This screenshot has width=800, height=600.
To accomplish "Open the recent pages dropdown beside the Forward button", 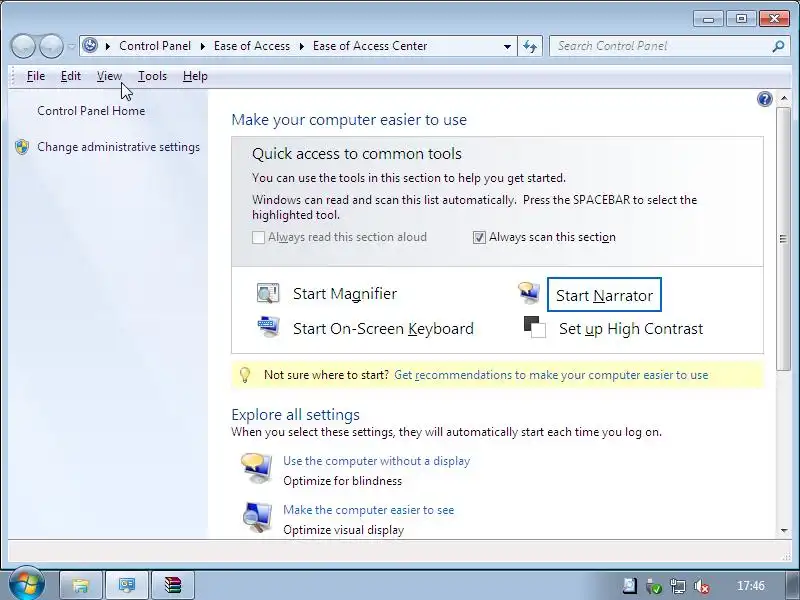I will [71, 46].
